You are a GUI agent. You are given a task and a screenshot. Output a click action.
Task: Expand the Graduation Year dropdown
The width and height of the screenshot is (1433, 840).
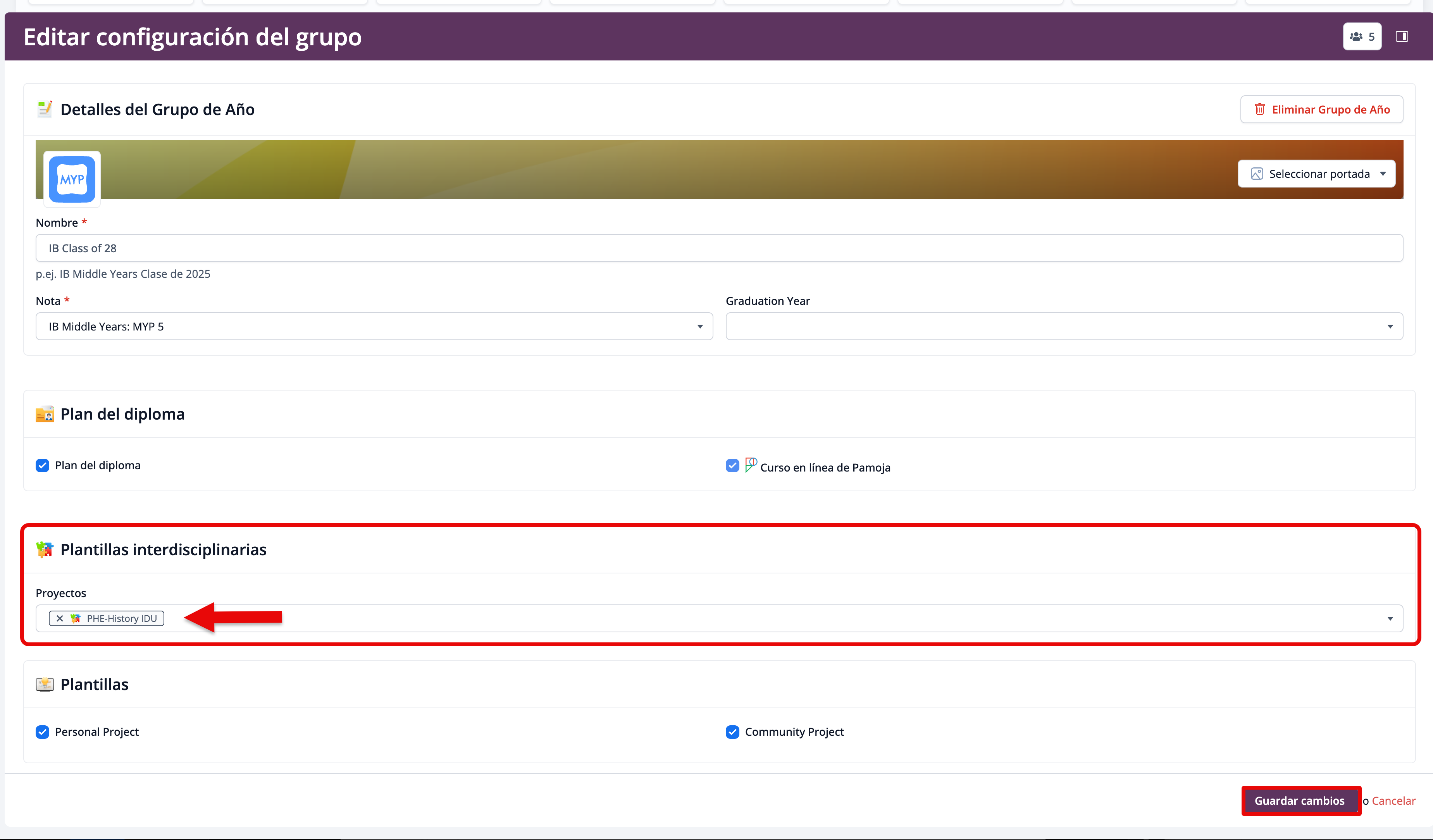1064,327
